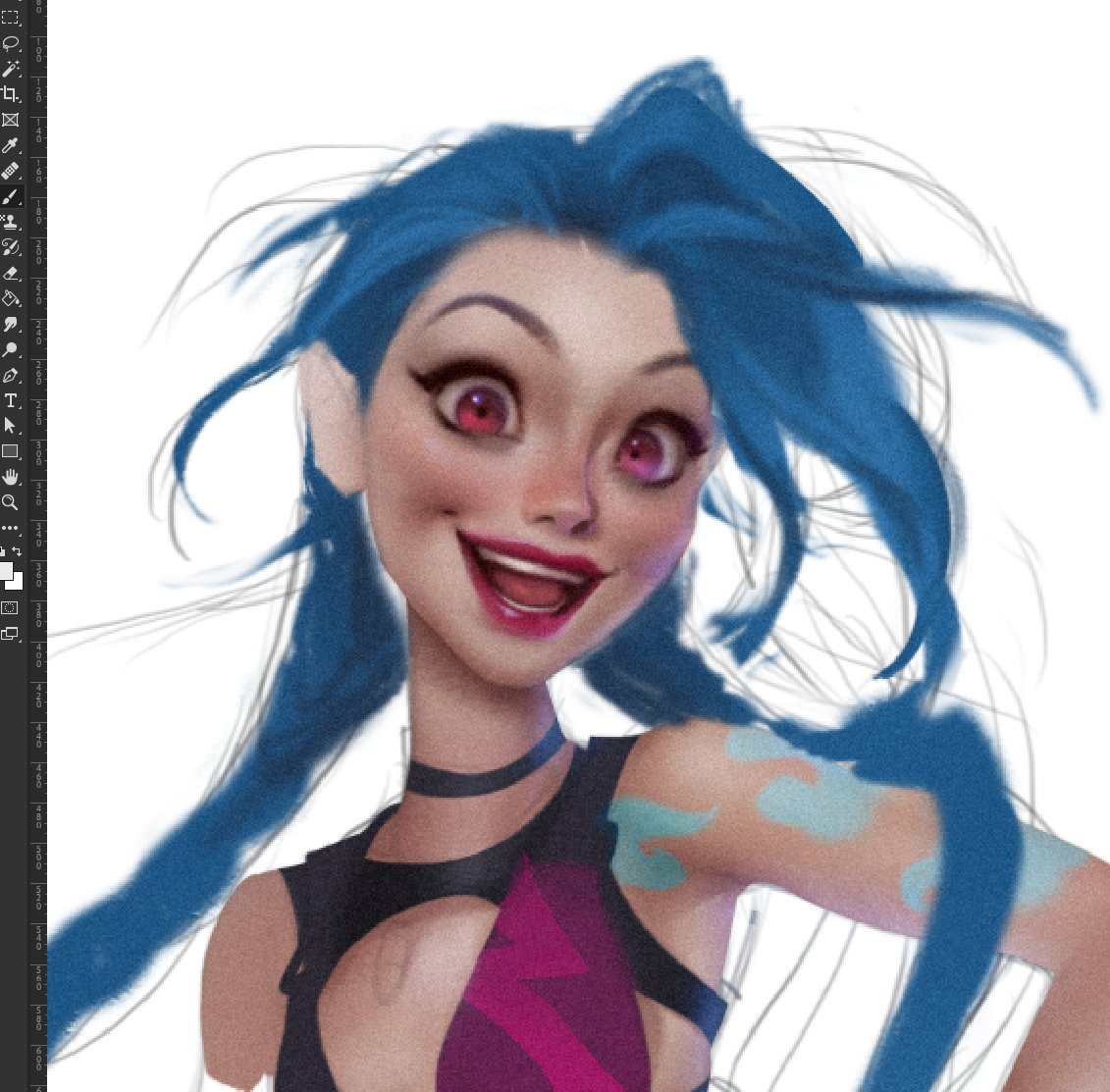Activate the Brush tool
This screenshot has height=1092, width=1110.
[x=10, y=196]
